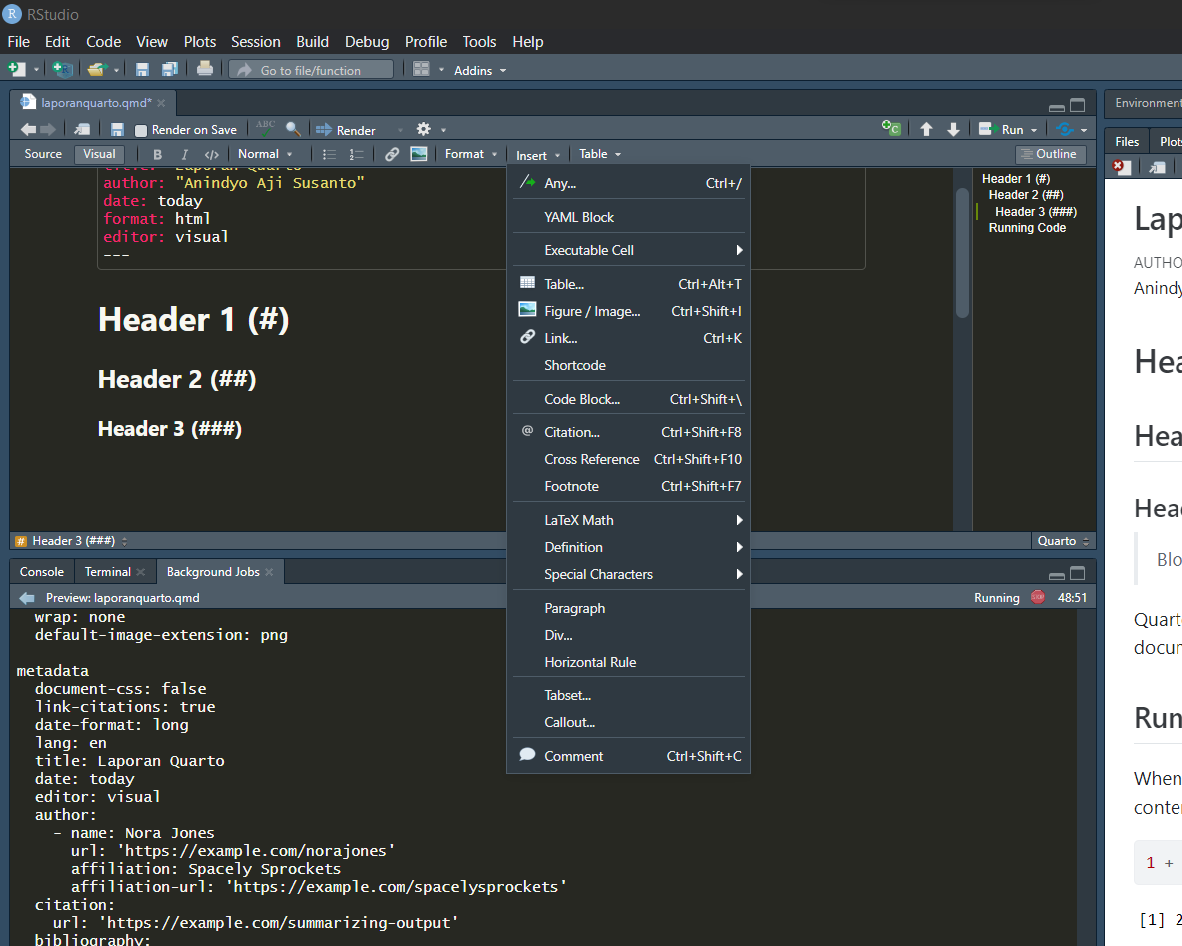The height and width of the screenshot is (946, 1182).
Task: Expand the Special Characters submenu
Action: pyautogui.click(x=629, y=574)
